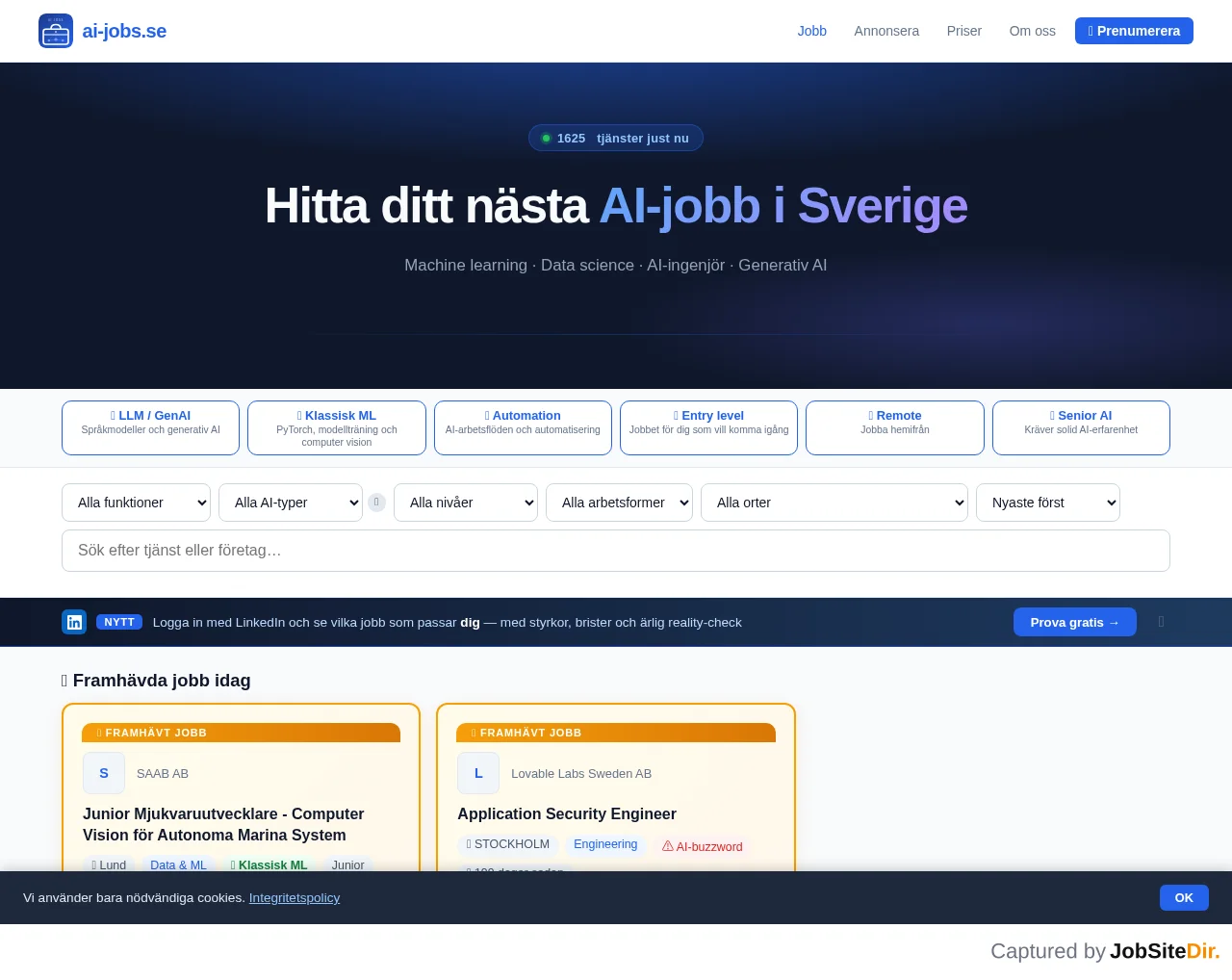Select the Remote category card

895,427
